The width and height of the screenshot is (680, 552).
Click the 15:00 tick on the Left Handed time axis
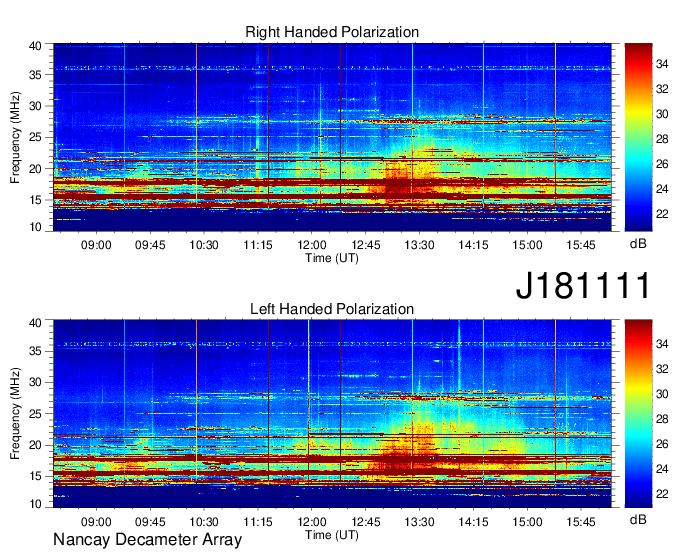point(527,521)
